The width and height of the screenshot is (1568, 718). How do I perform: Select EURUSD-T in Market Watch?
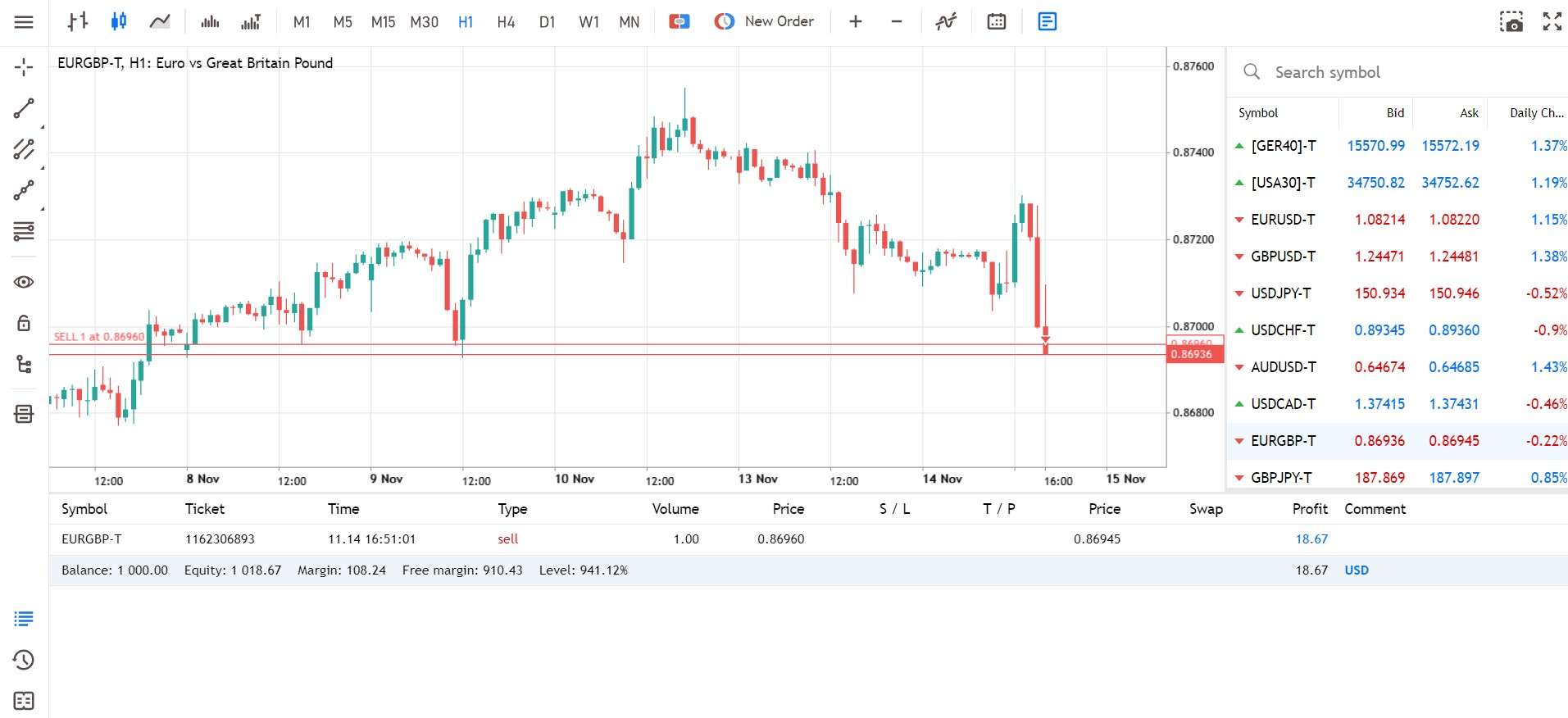tap(1283, 220)
